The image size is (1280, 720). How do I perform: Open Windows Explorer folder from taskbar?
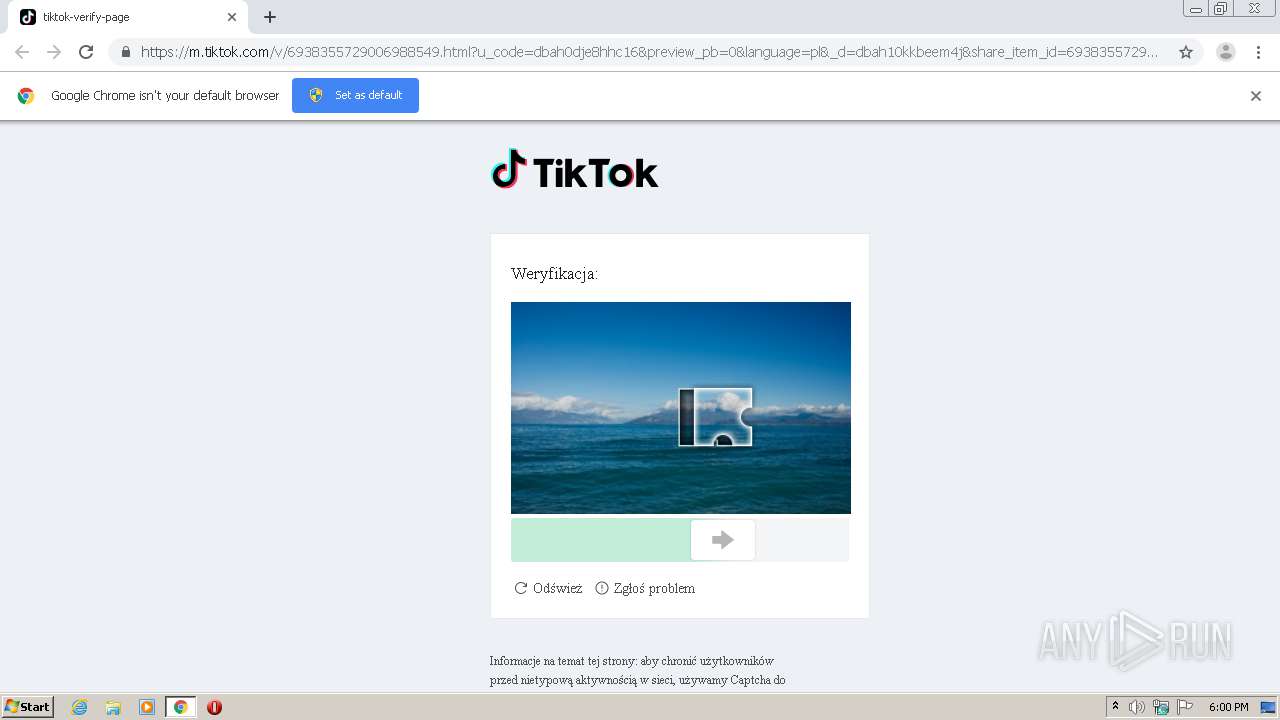pos(113,707)
